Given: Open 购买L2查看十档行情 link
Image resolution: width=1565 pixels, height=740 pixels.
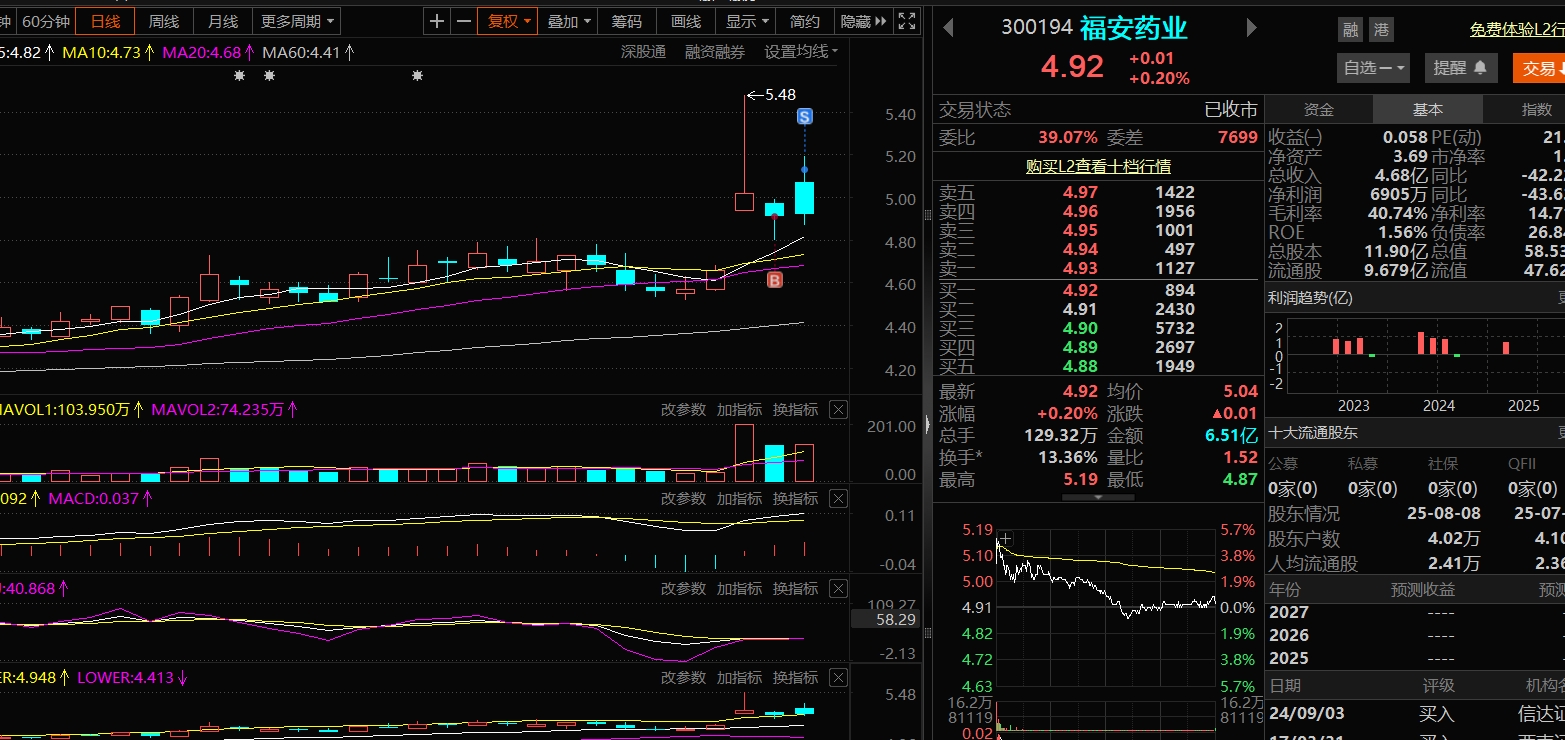Looking at the screenshot, I should point(1098,166).
